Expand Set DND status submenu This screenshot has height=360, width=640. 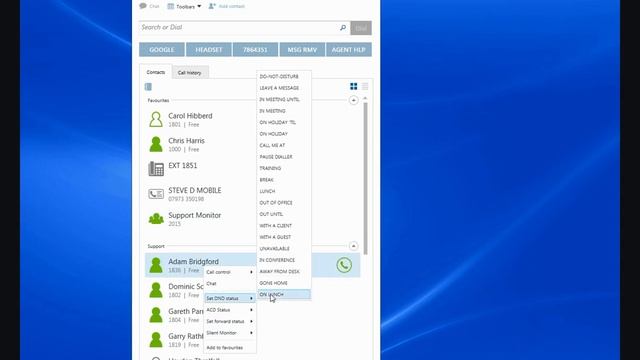click(230, 298)
